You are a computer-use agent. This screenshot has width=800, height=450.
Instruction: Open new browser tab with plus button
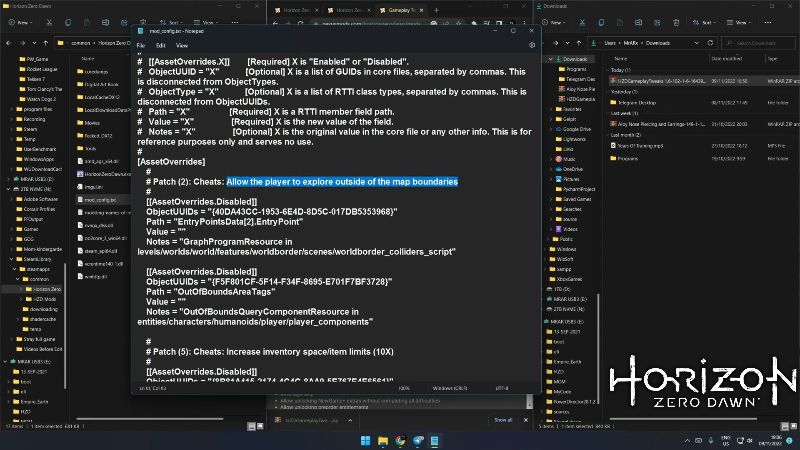point(436,10)
